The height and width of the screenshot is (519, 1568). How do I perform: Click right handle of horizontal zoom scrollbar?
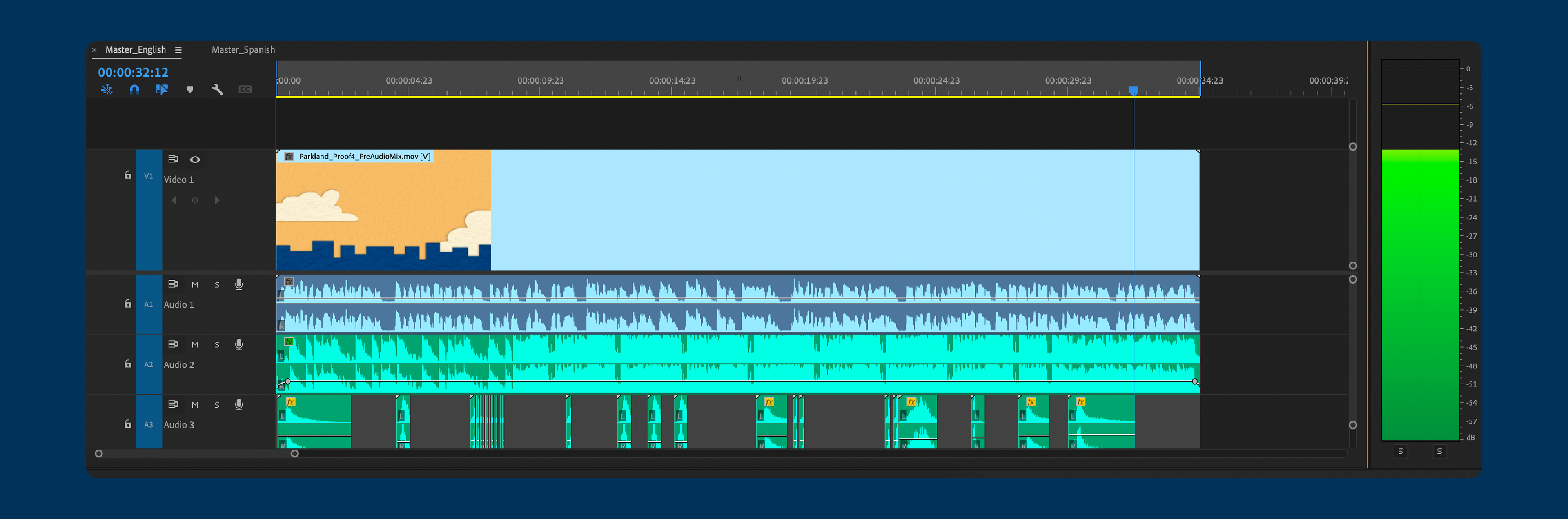point(294,454)
